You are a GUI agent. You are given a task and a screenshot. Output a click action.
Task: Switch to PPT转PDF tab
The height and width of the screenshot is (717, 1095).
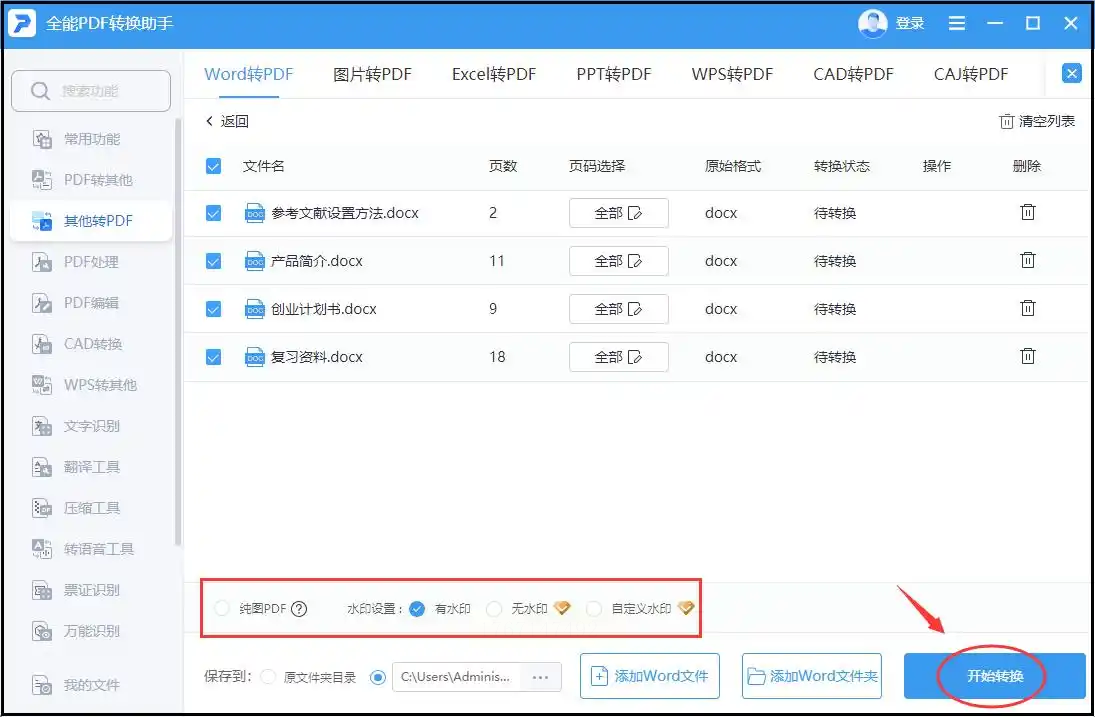tap(614, 74)
